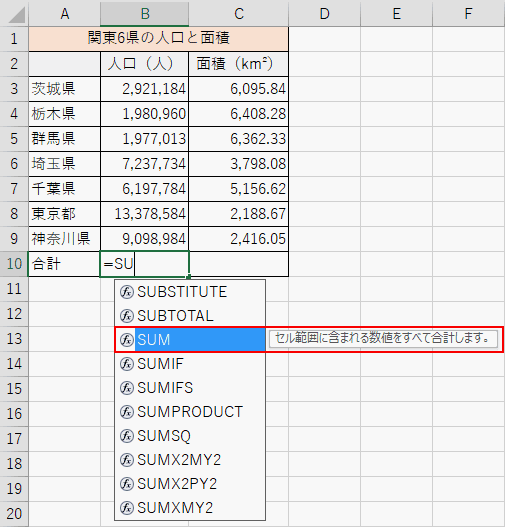Select the SUMIFS function suggestion
The height and width of the screenshot is (527, 505).
tap(190, 388)
